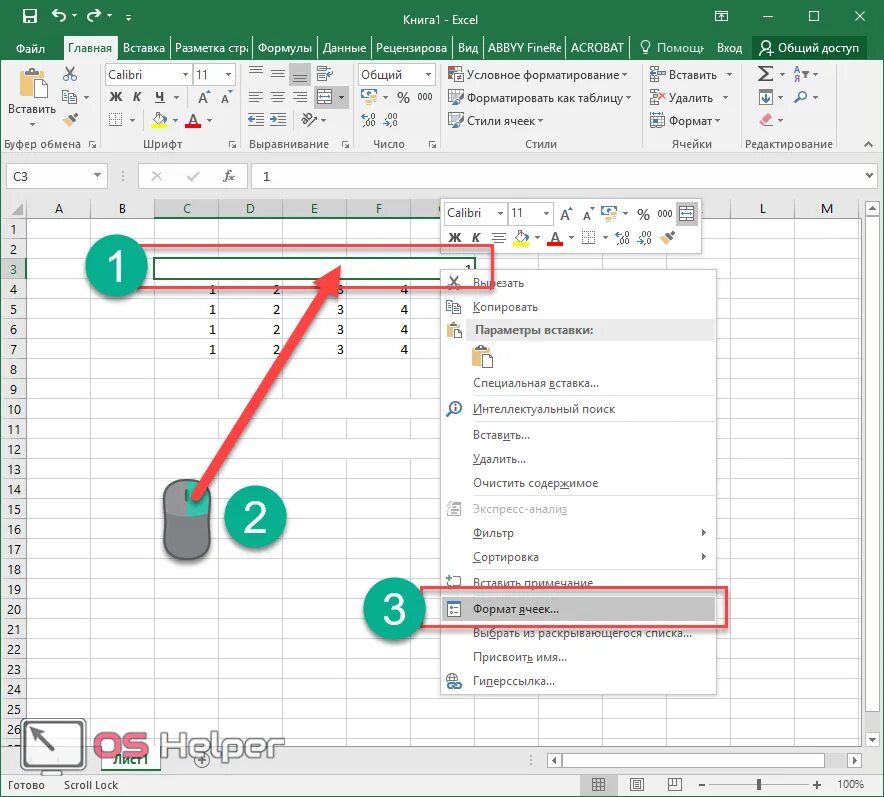Image resolution: width=884 pixels, height=797 pixels.
Task: Switch to Page Layout view in the status bar
Action: coord(637,784)
